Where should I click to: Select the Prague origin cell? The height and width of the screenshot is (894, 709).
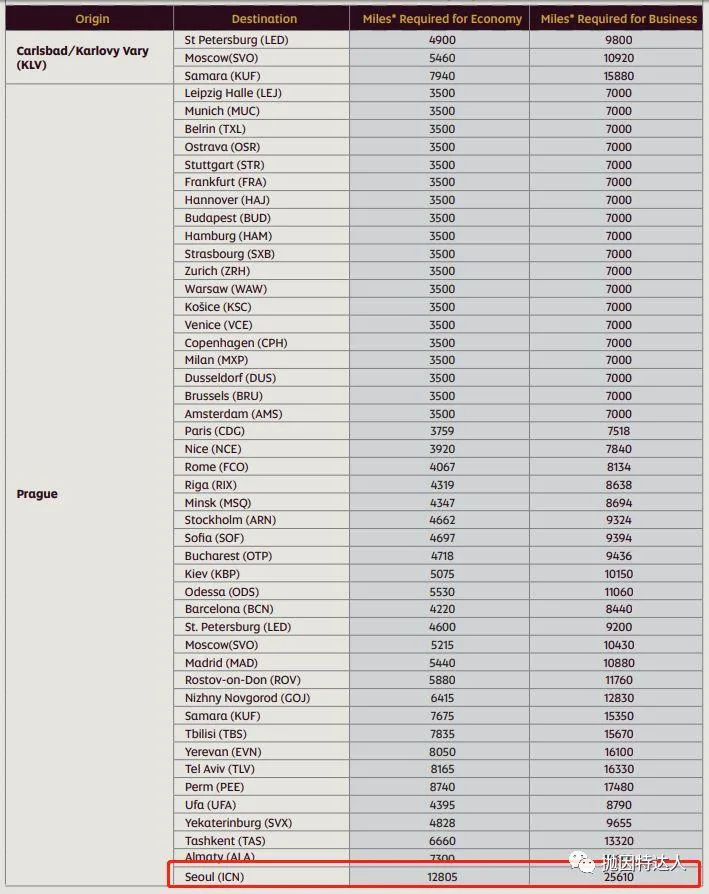(x=37, y=494)
